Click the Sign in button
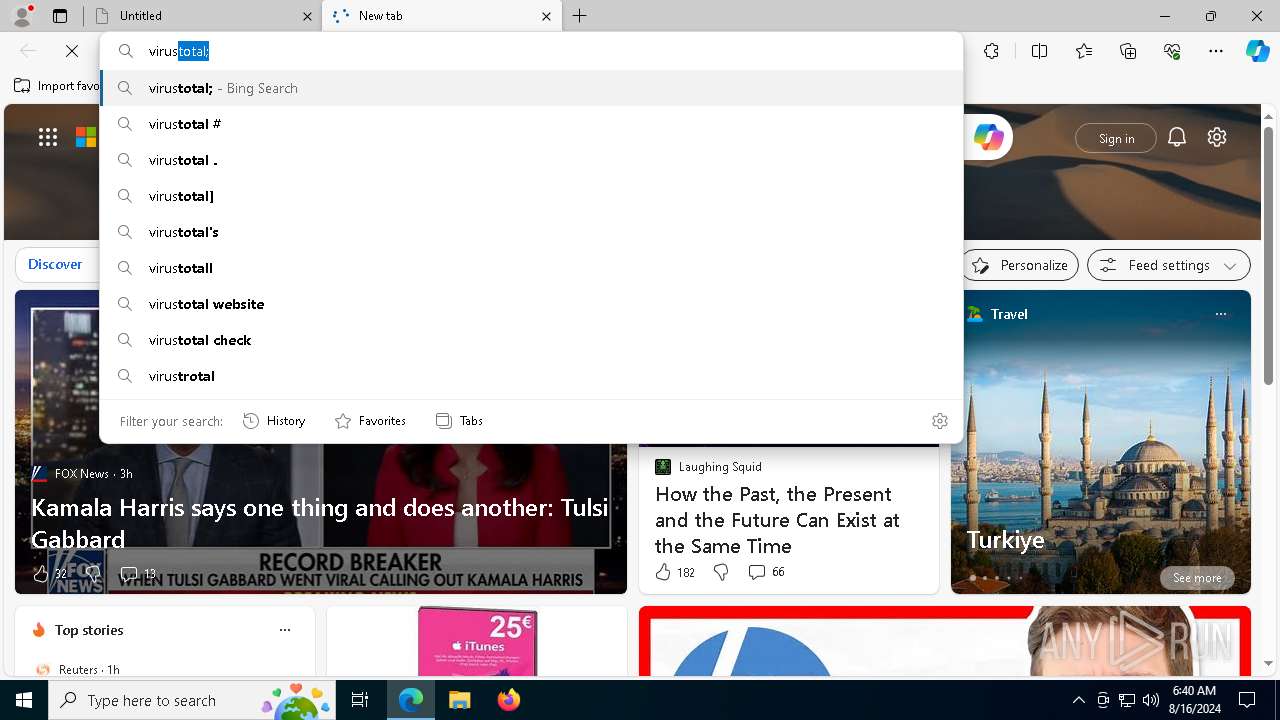Screen dimensions: 1280x720 [x=1116, y=138]
